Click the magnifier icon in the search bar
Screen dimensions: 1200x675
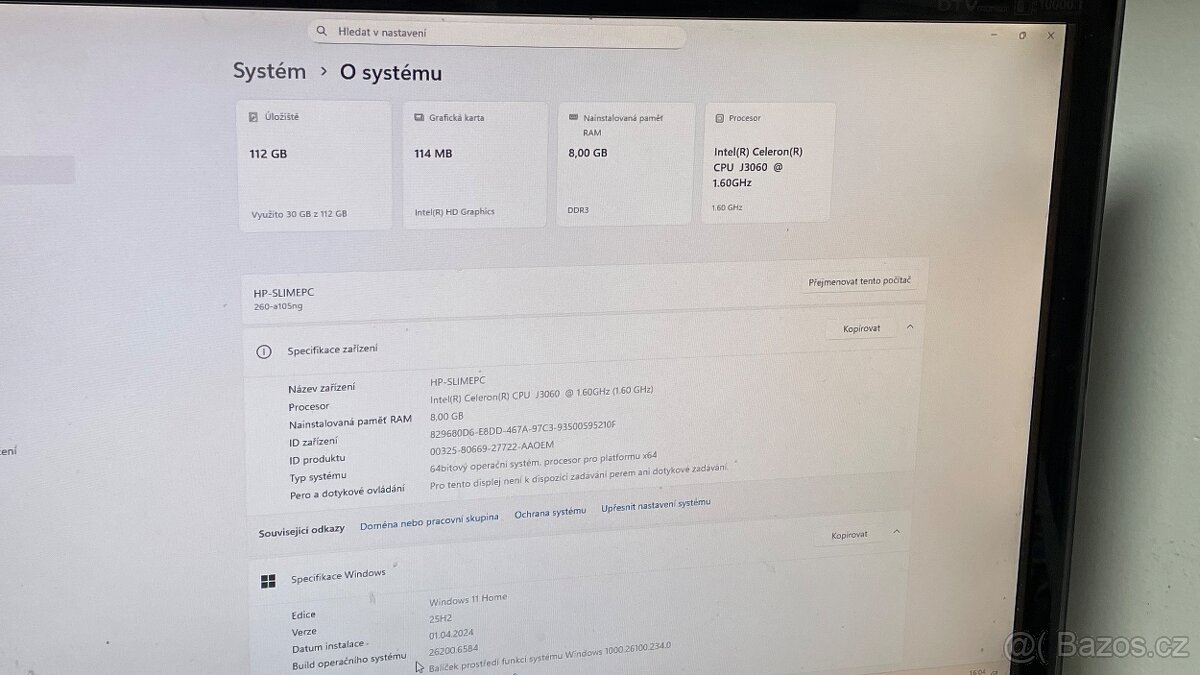[321, 31]
